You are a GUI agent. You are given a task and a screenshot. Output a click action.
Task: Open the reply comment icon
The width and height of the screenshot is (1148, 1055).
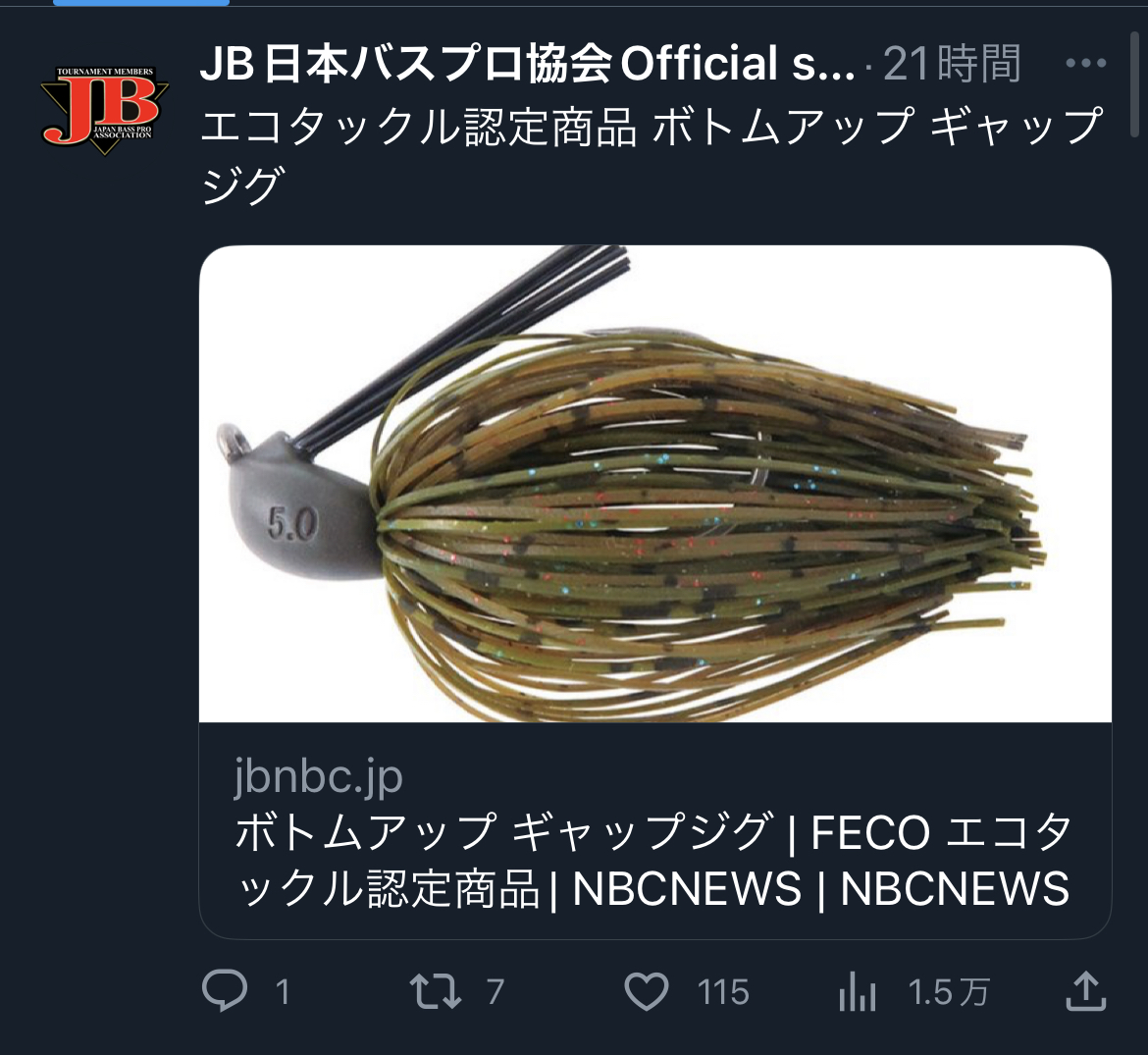(x=224, y=991)
